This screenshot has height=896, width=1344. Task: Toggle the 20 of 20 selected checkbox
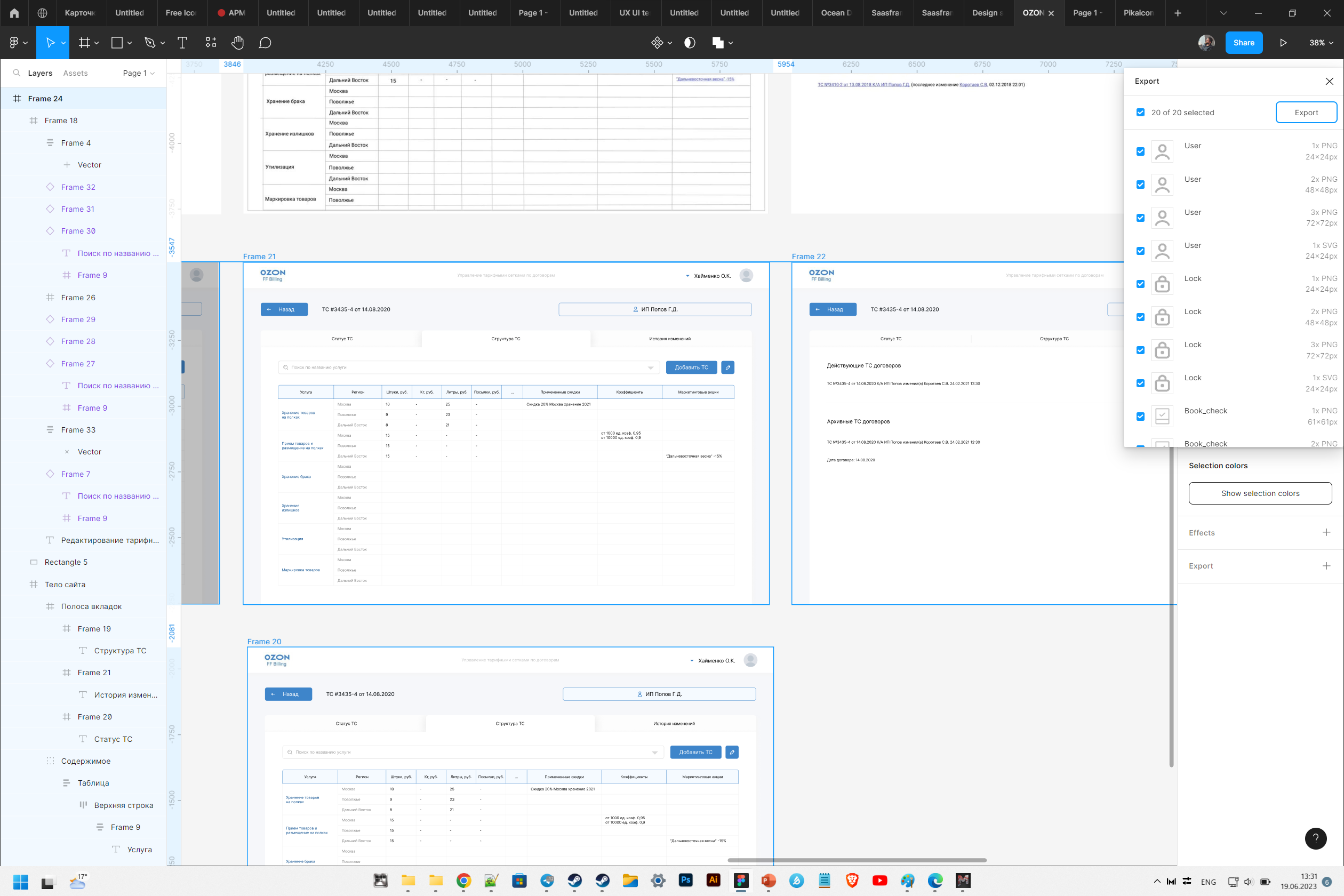click(1141, 113)
